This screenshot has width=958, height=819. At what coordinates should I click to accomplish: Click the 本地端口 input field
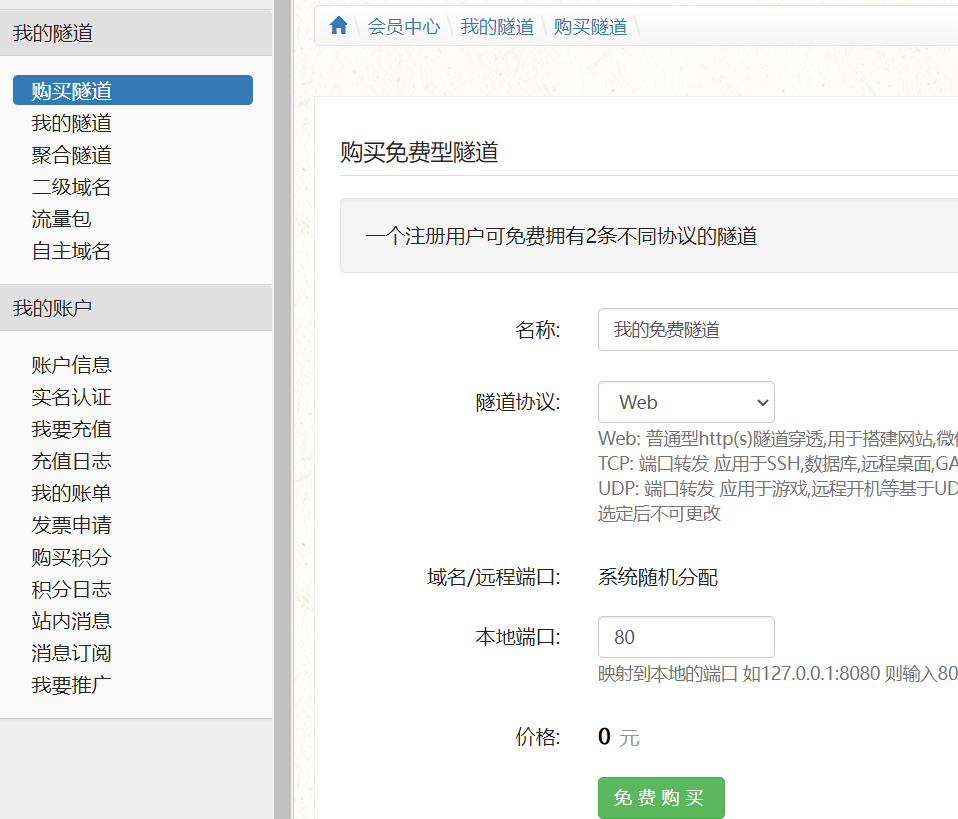coord(686,637)
